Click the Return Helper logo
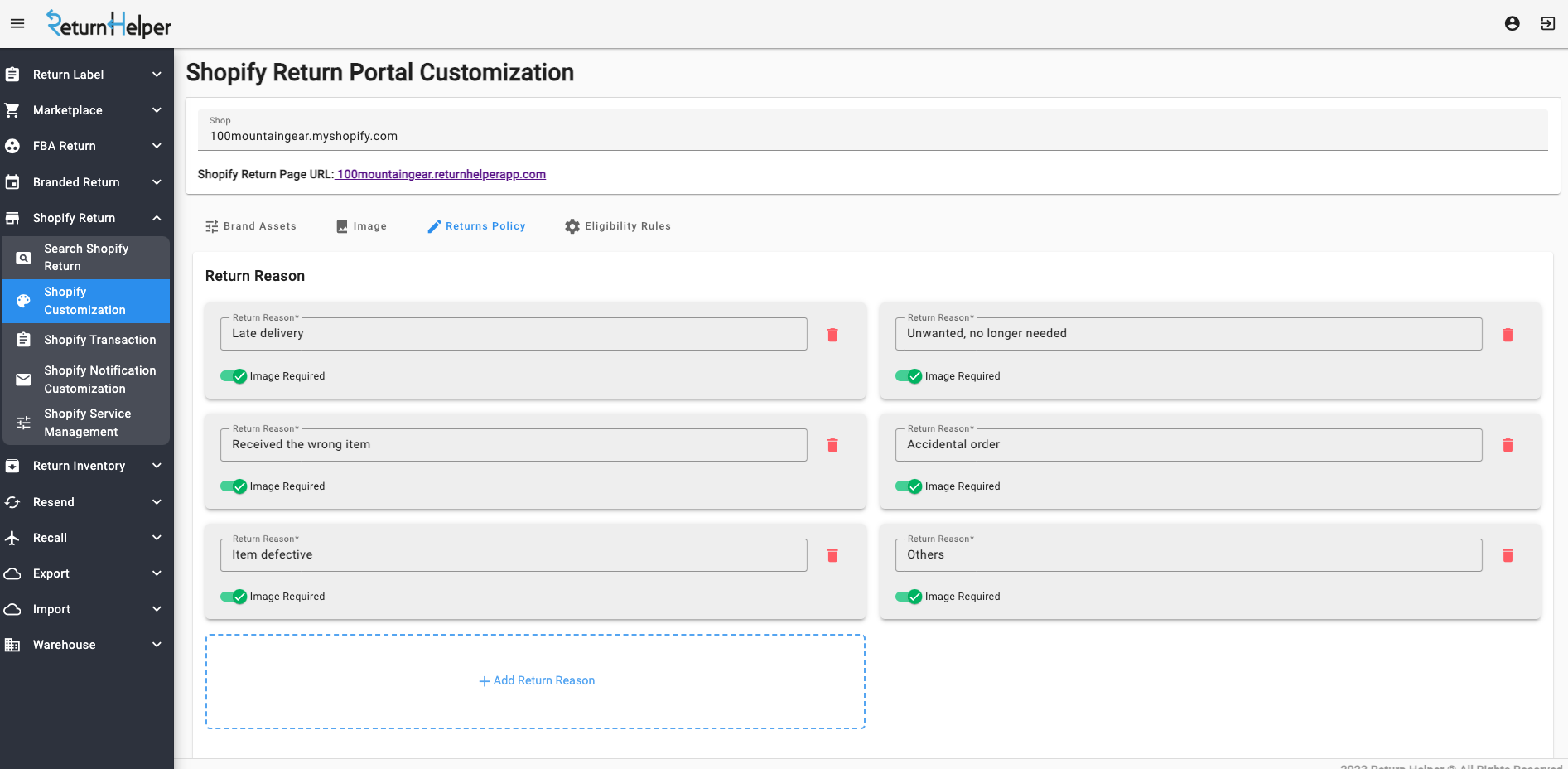The image size is (1568, 769). [109, 23]
